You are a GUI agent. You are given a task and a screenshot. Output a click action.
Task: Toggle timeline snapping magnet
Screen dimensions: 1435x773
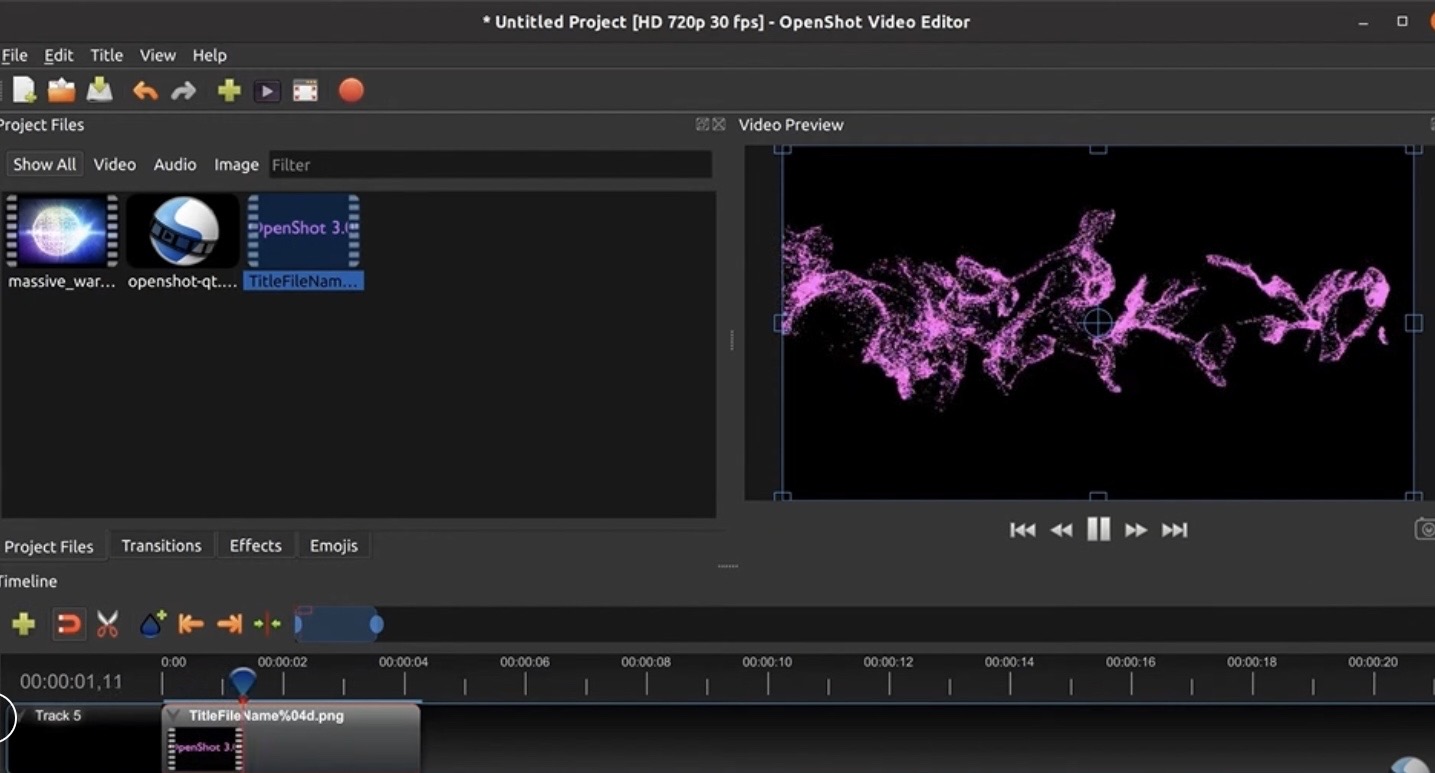[68, 625]
